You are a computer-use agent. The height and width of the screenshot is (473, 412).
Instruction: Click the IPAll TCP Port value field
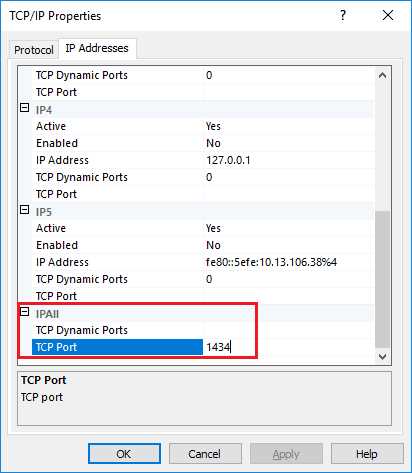(x=230, y=347)
